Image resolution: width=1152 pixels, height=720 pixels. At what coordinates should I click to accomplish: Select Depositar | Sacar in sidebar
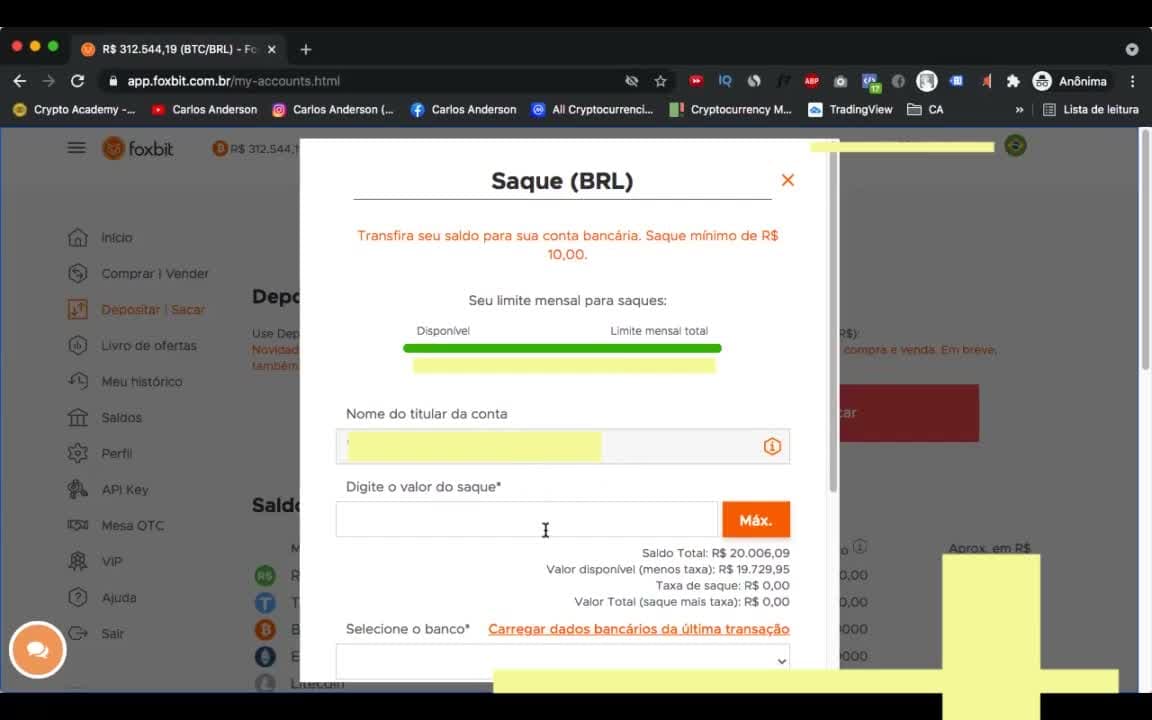pyautogui.click(x=153, y=309)
